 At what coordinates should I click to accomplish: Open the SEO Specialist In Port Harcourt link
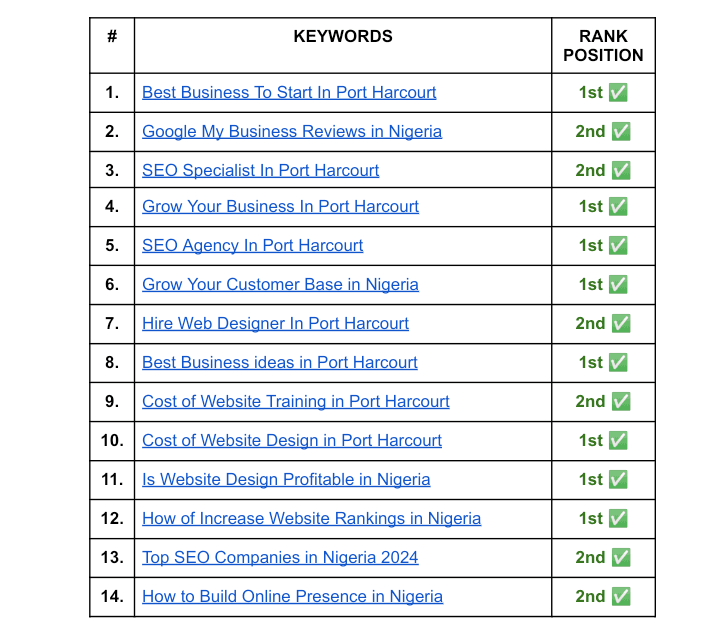tap(260, 171)
